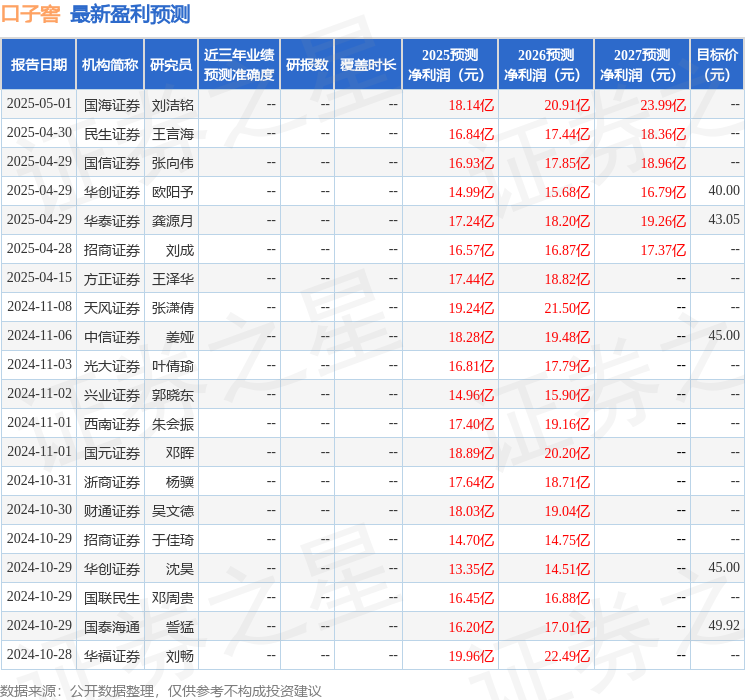Viewport: 745px width, 700px height.
Task: Select the 2024-10-28 report date cell
Action: (39, 655)
